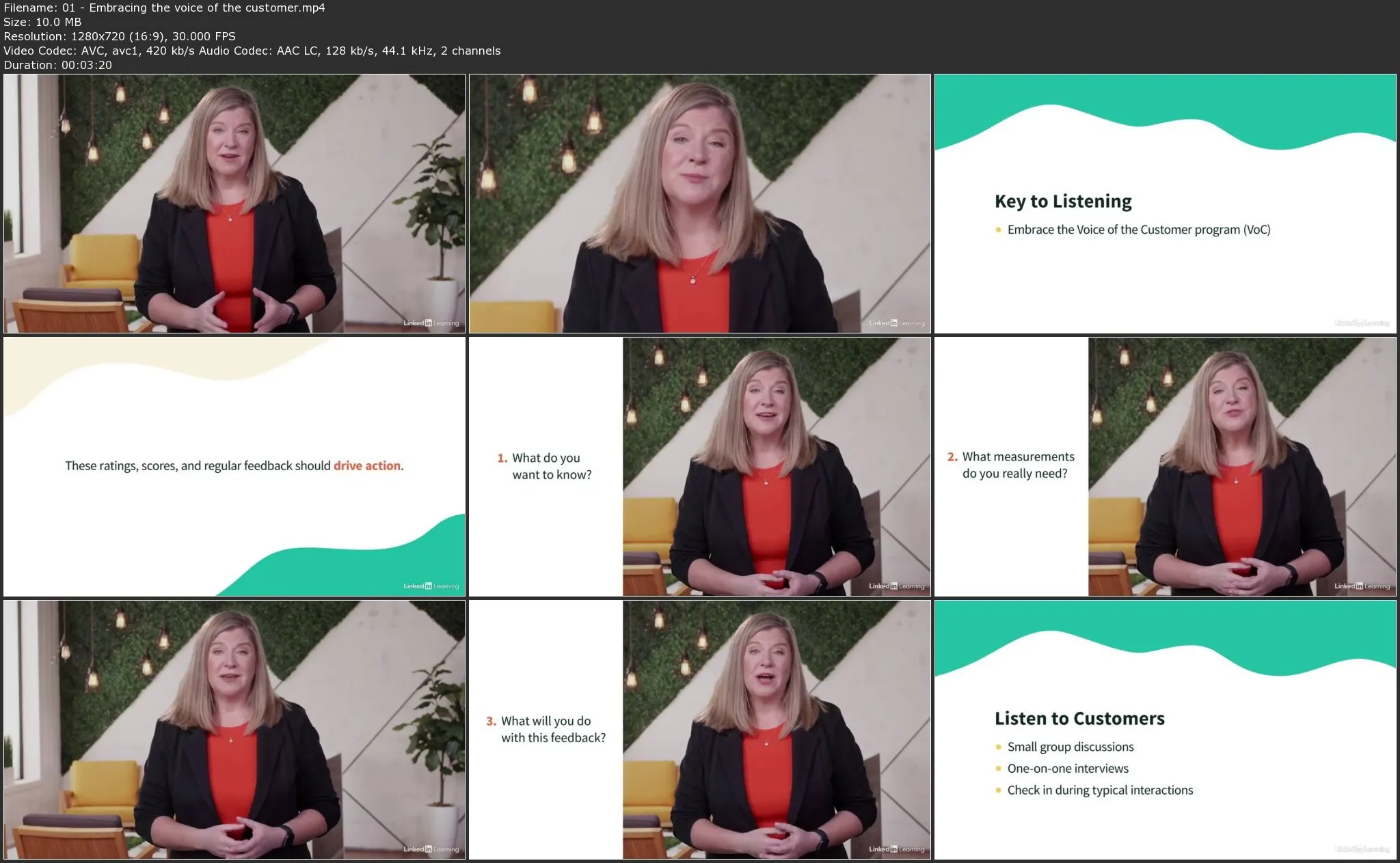Click the filename line at the top

tap(164, 8)
